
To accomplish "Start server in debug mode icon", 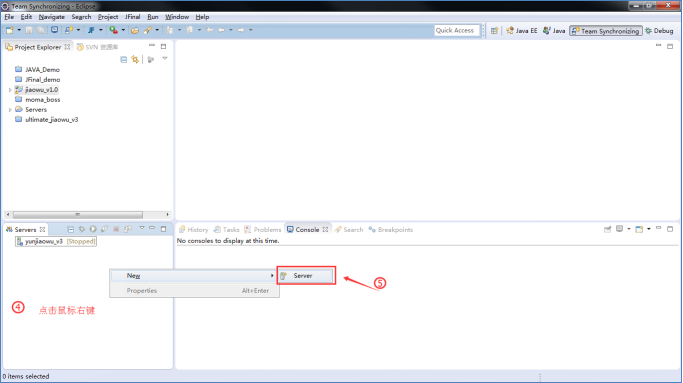I will pos(82,229).
